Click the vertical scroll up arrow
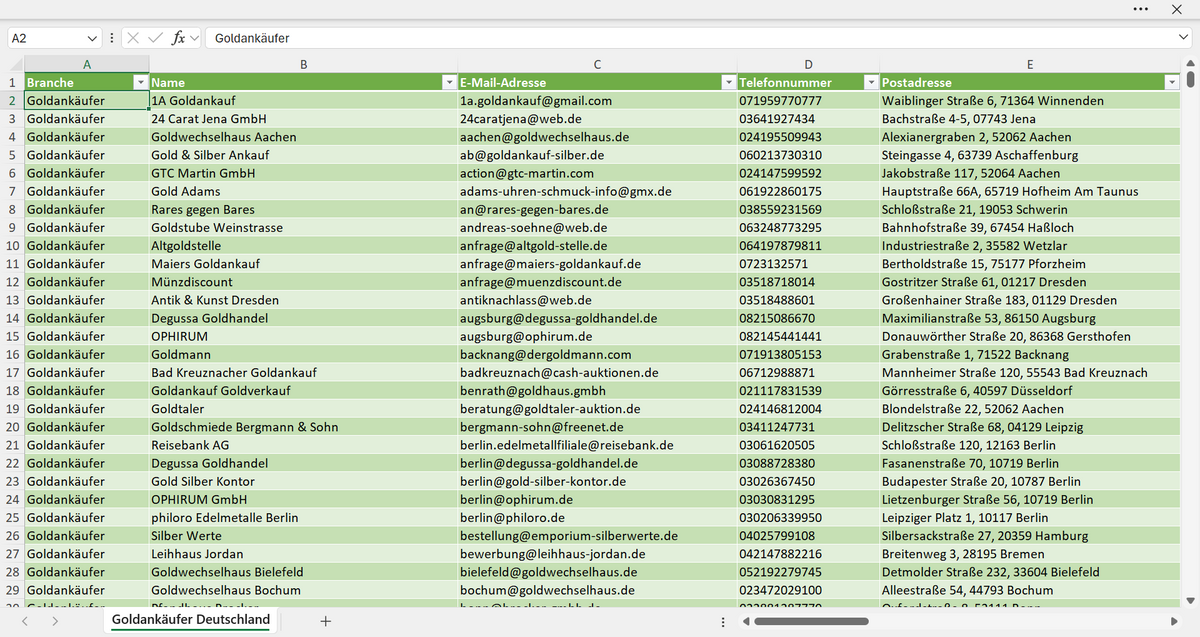The image size is (1200, 637). click(1190, 65)
